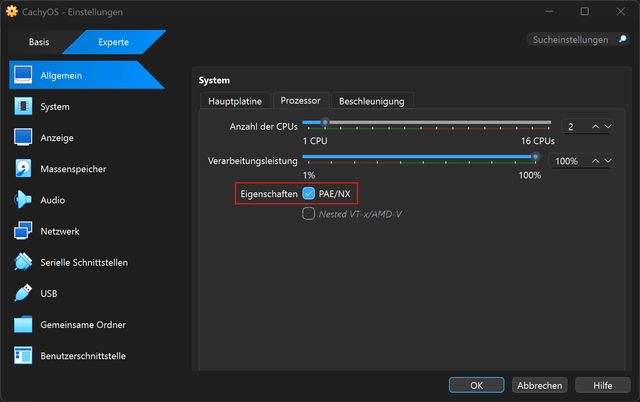Click the Audio label in sidebar
Viewport: 640px width, 402px height.
tap(53, 200)
